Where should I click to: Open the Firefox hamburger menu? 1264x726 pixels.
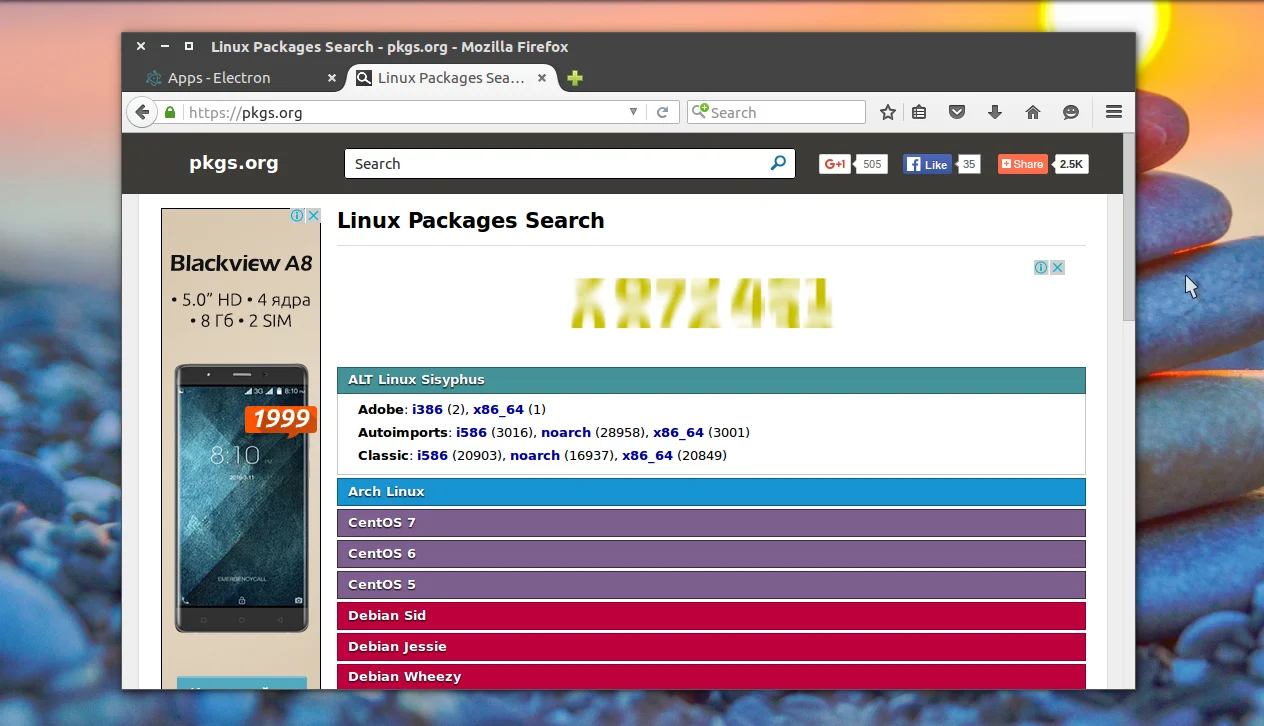(1114, 112)
